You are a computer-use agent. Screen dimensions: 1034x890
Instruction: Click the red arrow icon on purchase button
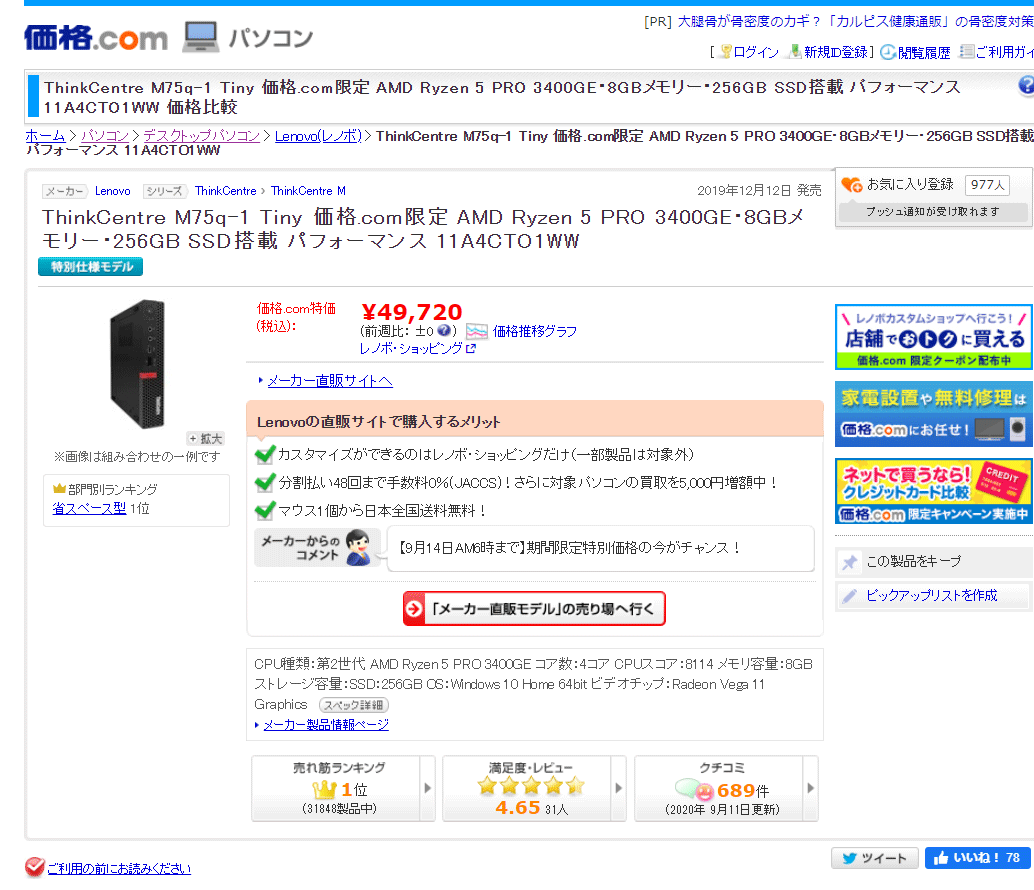414,608
